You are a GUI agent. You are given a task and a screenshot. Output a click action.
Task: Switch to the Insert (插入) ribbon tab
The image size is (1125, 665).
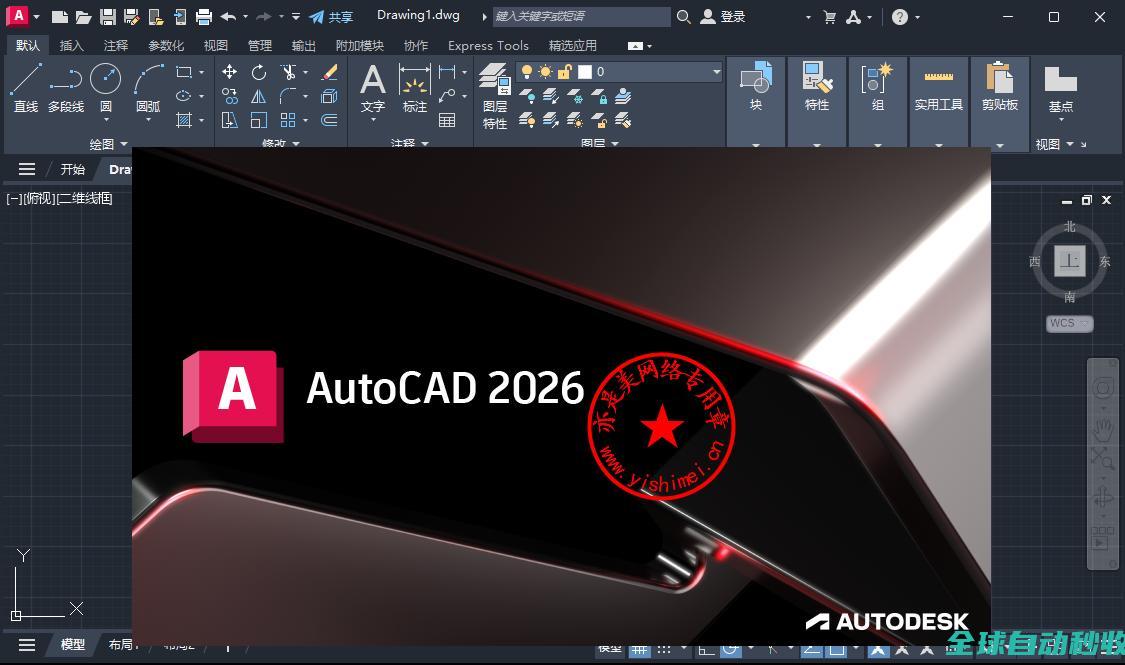point(72,45)
